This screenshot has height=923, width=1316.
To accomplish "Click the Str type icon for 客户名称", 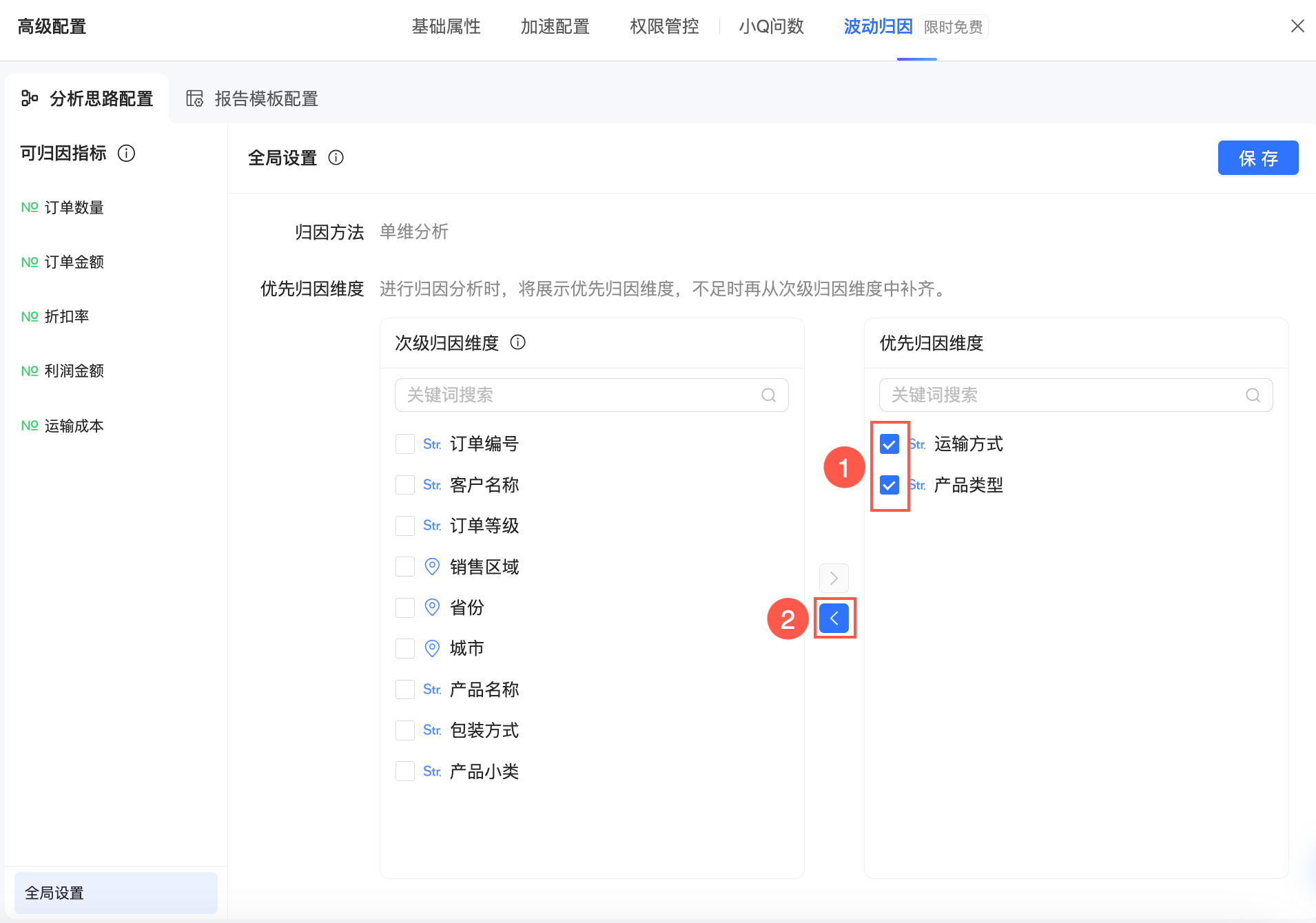I will coord(432,485).
